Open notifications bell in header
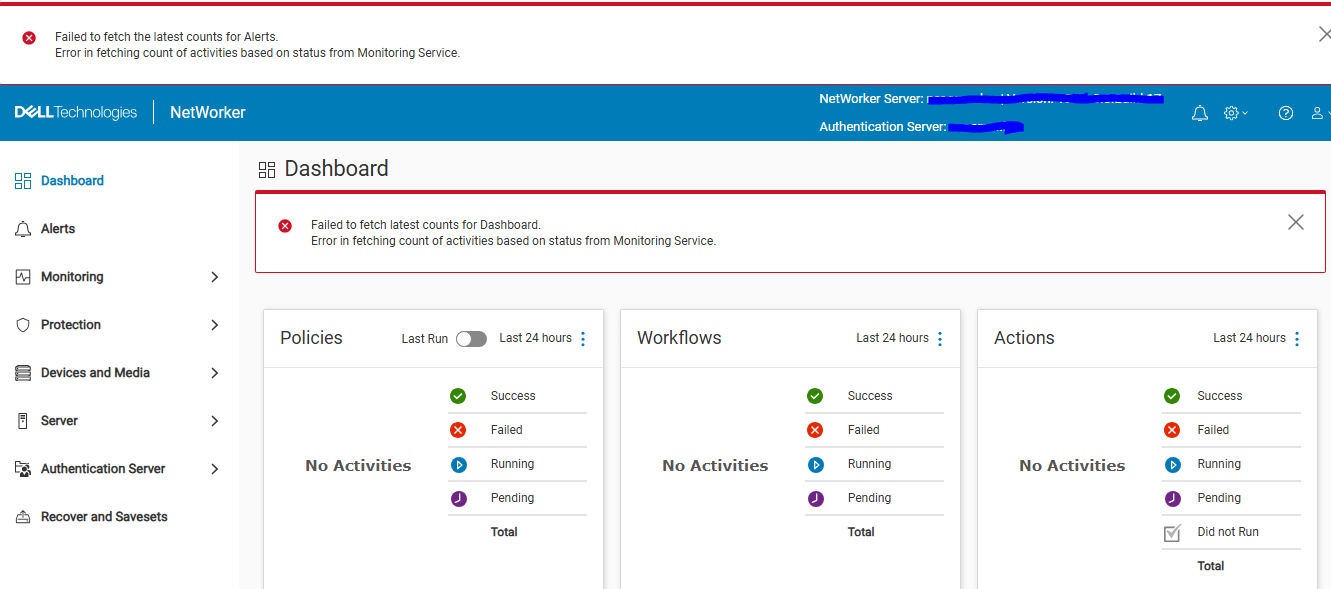This screenshot has height=589, width=1331. coord(1200,114)
